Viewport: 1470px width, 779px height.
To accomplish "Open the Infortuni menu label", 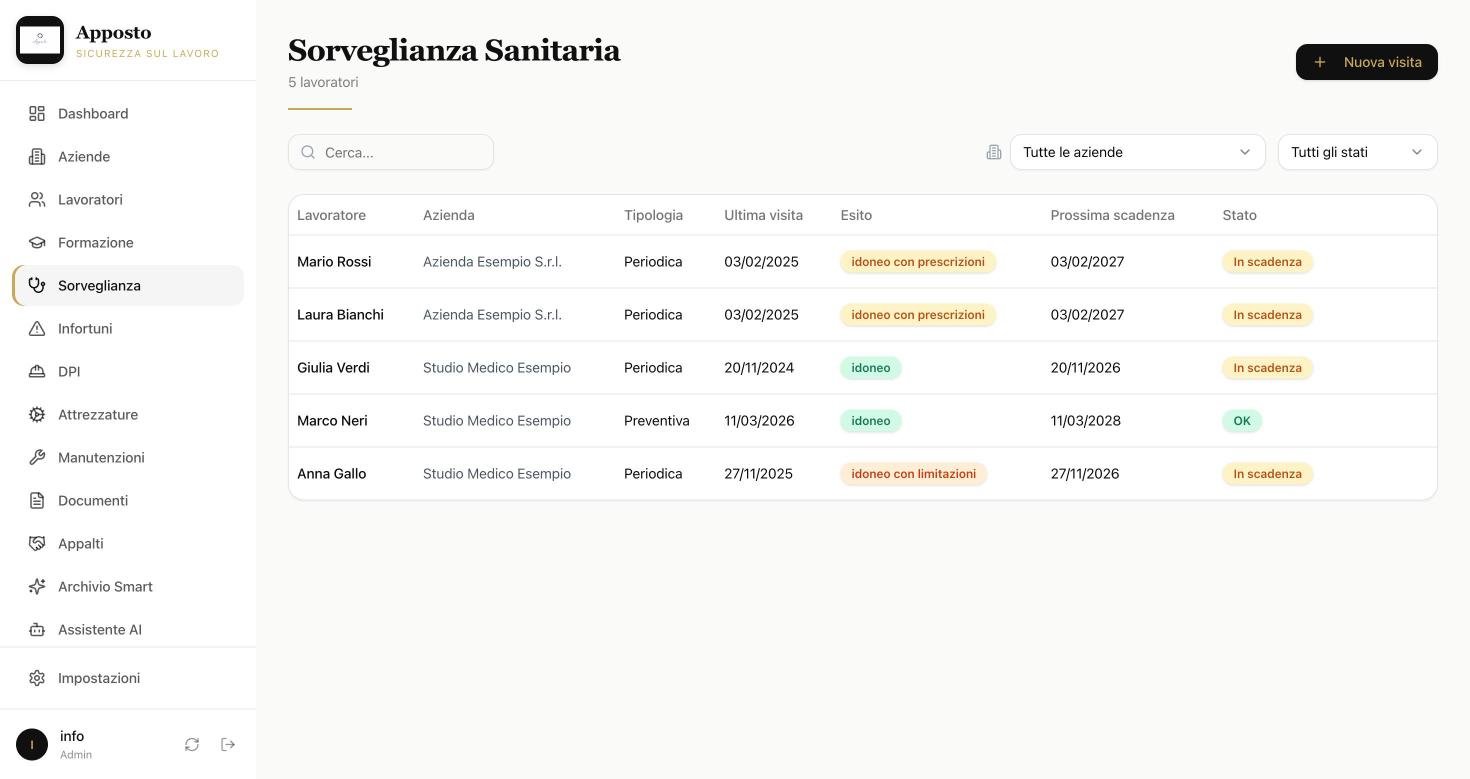I will pos(85,329).
